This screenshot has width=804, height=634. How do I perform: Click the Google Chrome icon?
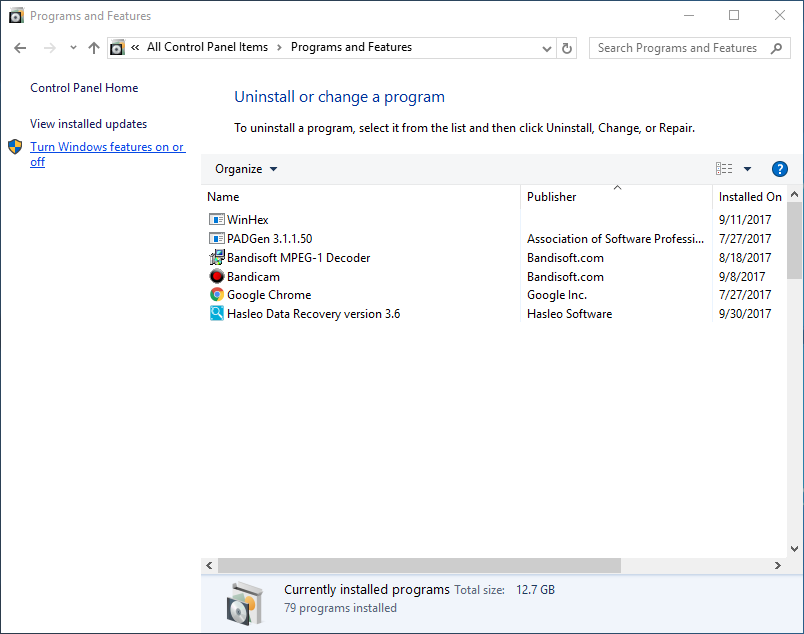click(216, 294)
